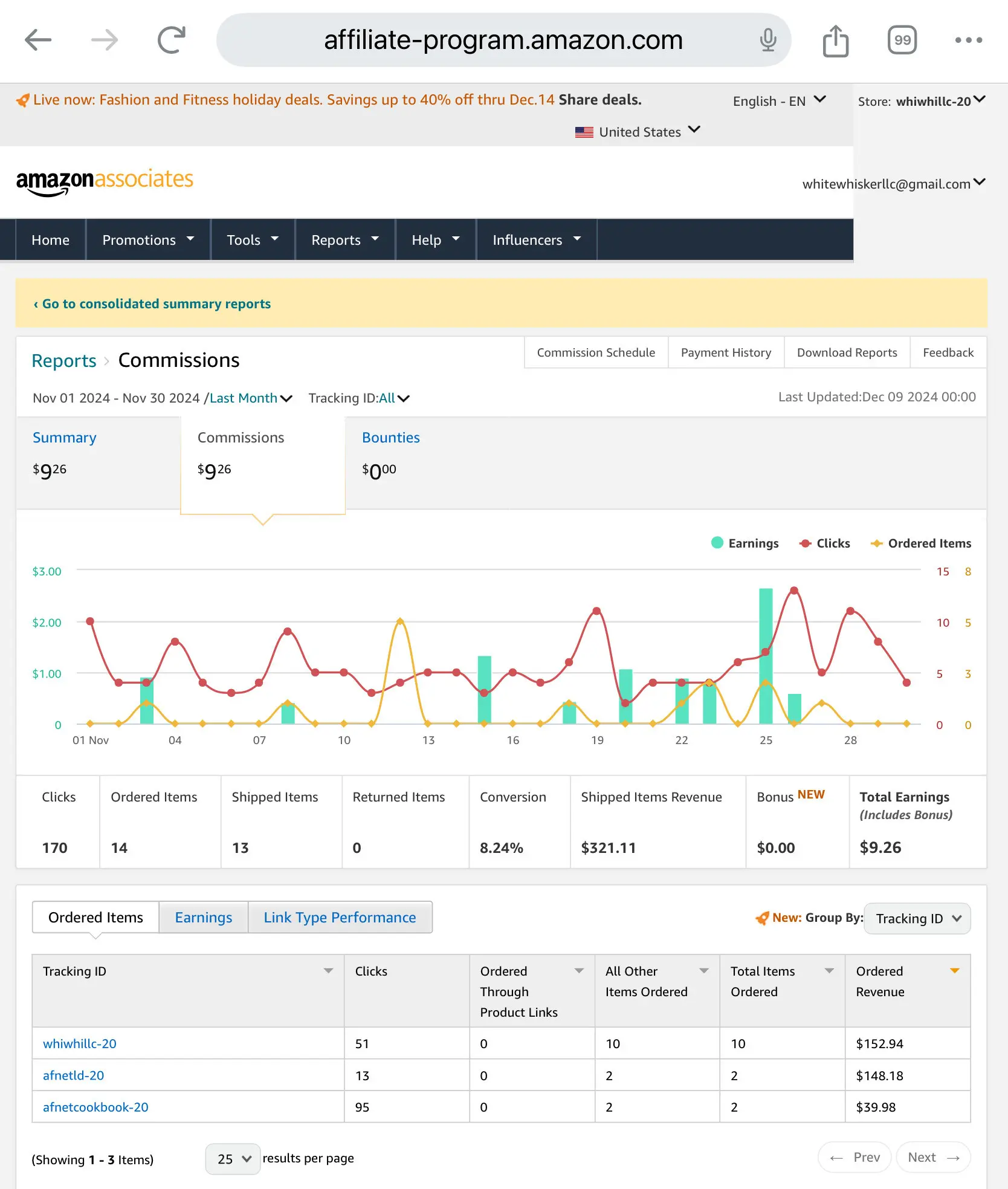This screenshot has height=1189, width=1008.
Task: Click the Feedback button
Action: (948, 352)
